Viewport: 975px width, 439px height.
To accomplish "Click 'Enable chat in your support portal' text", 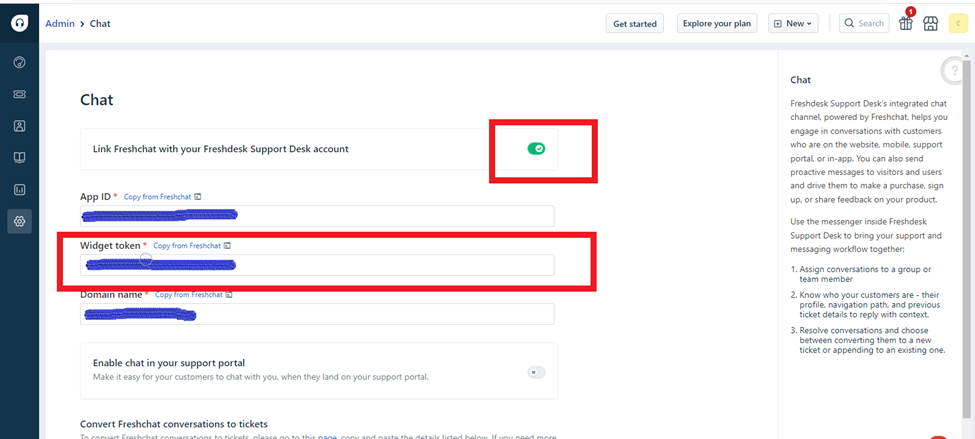I will tap(169, 363).
